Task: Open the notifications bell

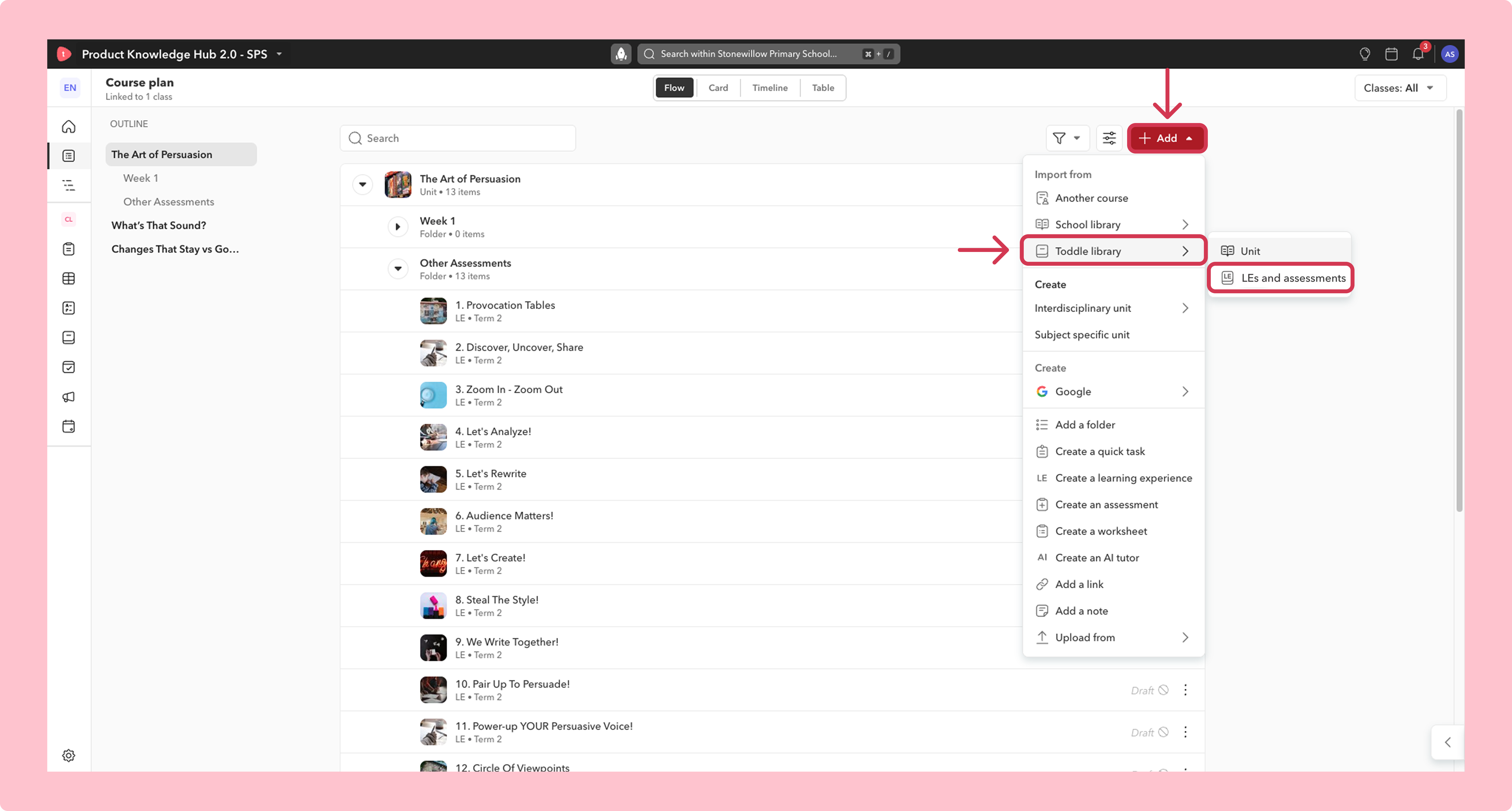Action: pyautogui.click(x=1418, y=54)
